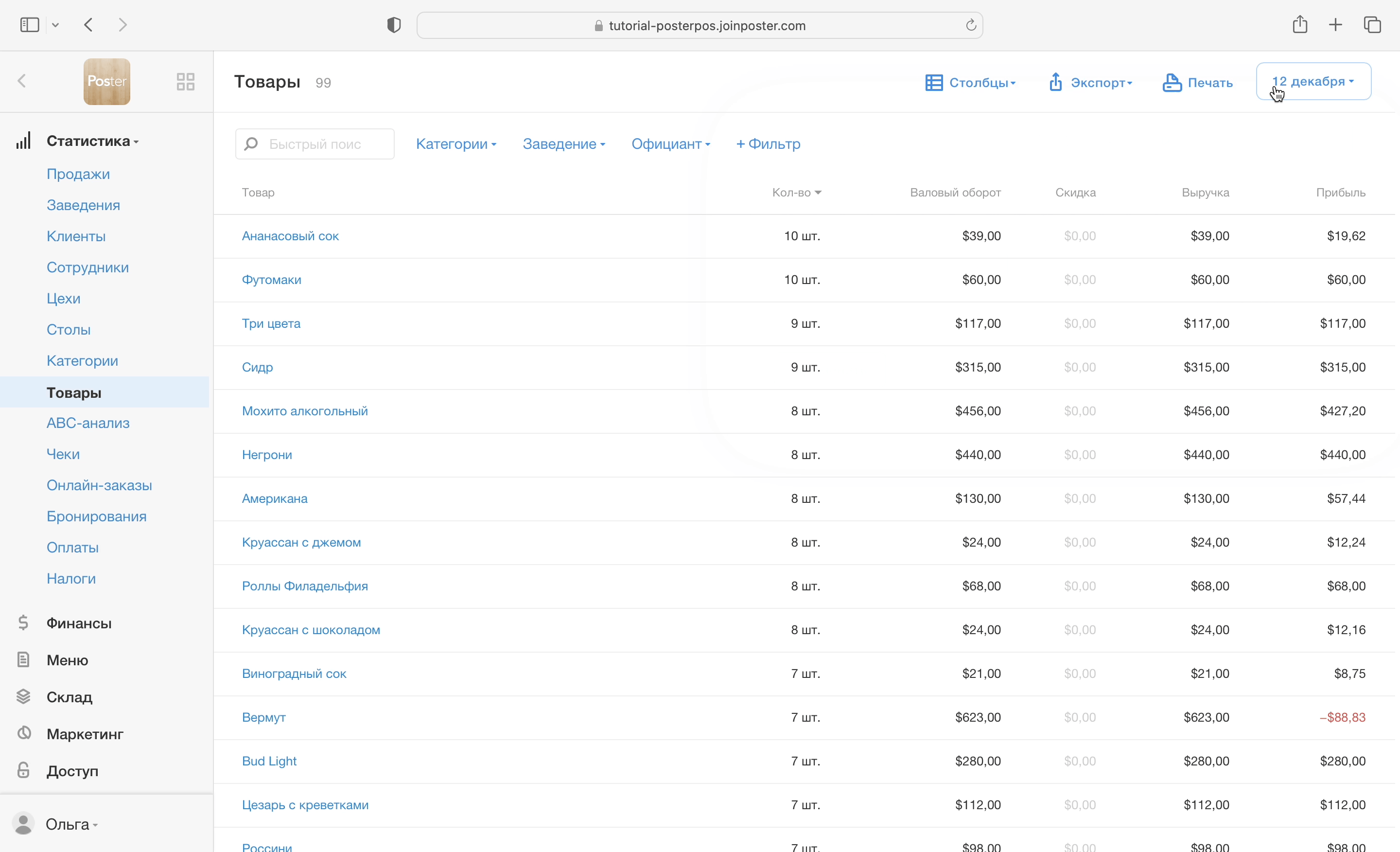Image resolution: width=1400 pixels, height=852 pixels.
Task: Click Safari share icon
Action: (x=1300, y=25)
